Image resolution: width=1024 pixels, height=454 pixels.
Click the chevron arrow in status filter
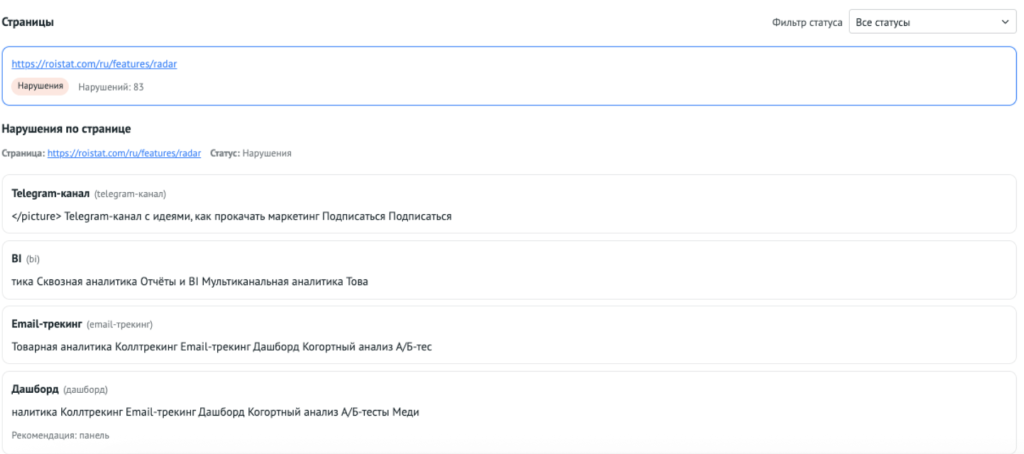(x=1005, y=22)
